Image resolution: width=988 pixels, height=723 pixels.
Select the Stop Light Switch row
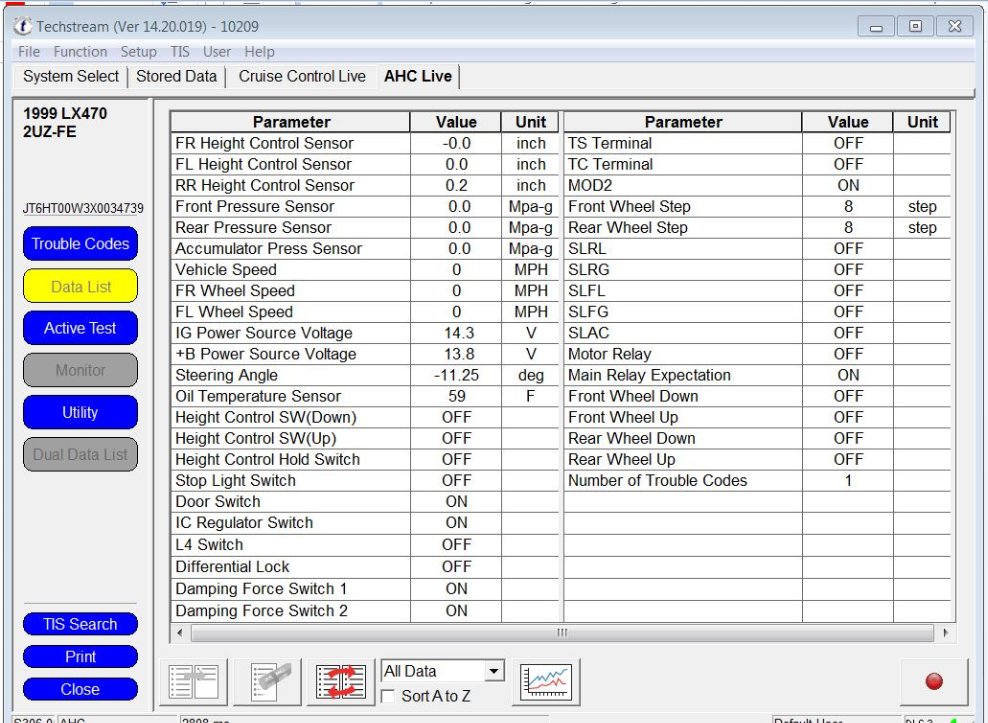tap(365, 480)
